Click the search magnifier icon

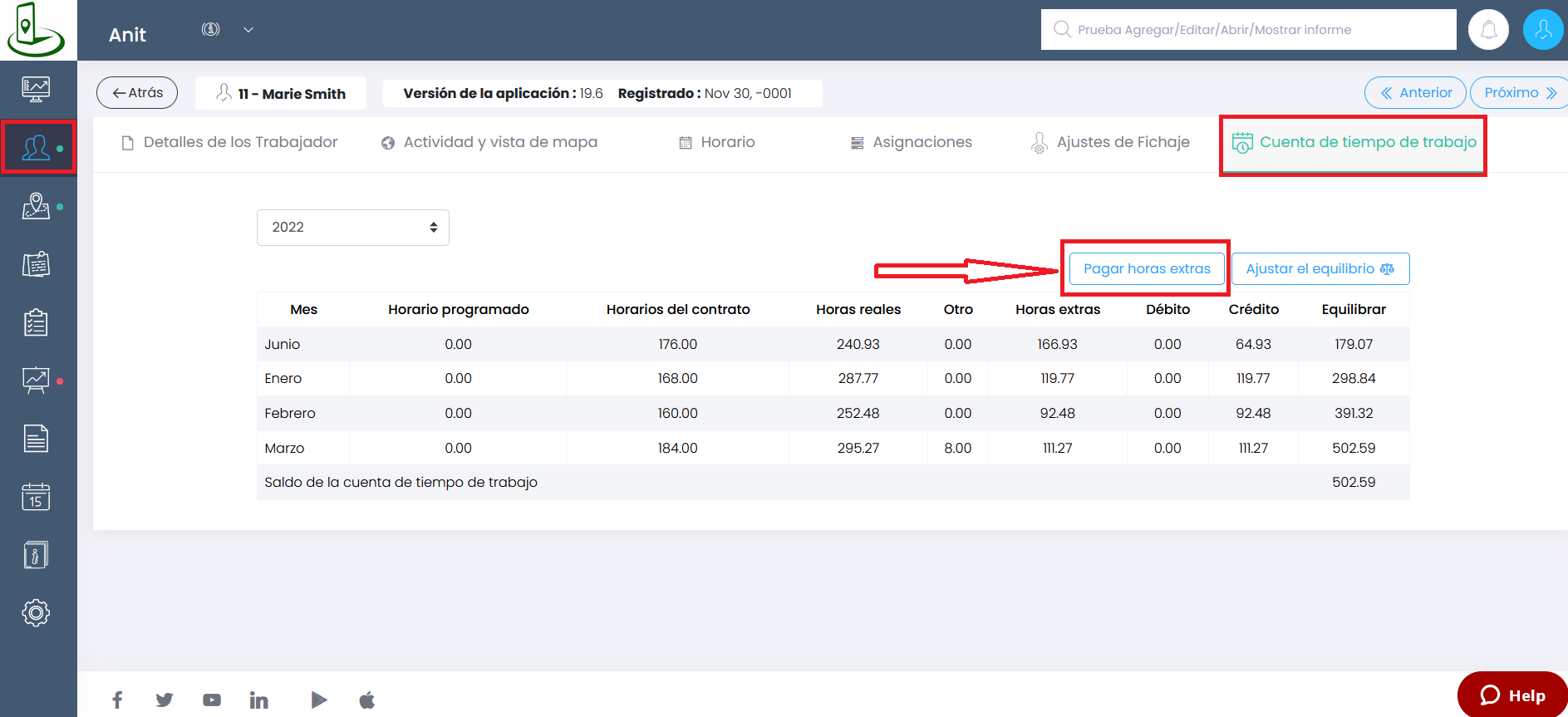tap(1061, 29)
